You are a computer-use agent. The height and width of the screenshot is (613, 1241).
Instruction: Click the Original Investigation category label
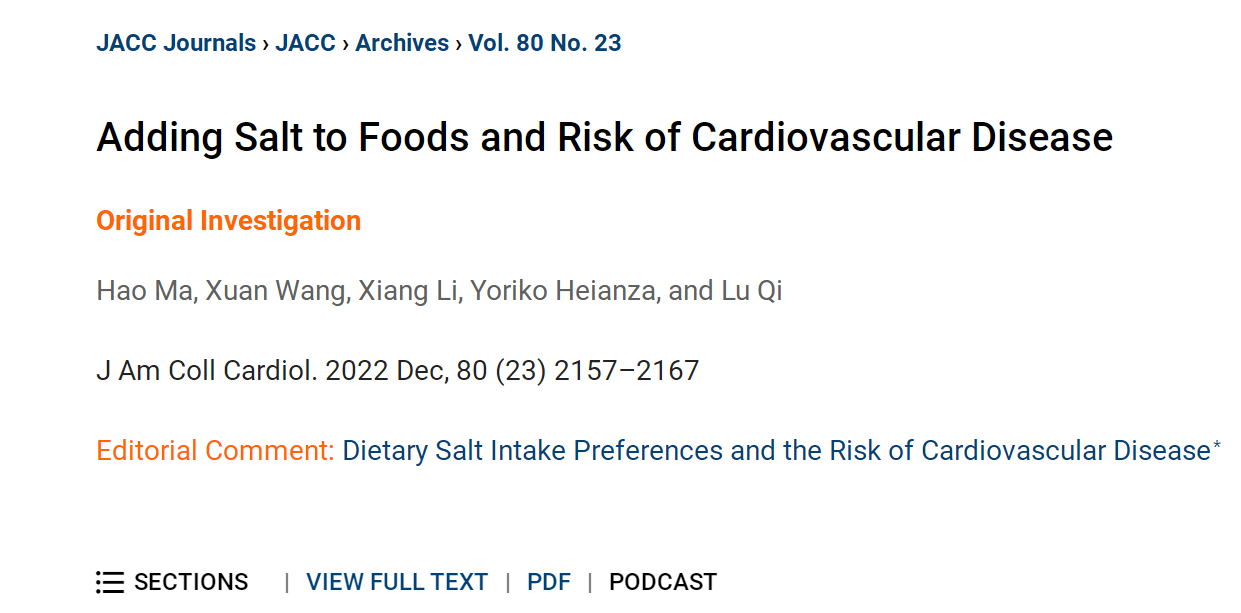coord(229,221)
